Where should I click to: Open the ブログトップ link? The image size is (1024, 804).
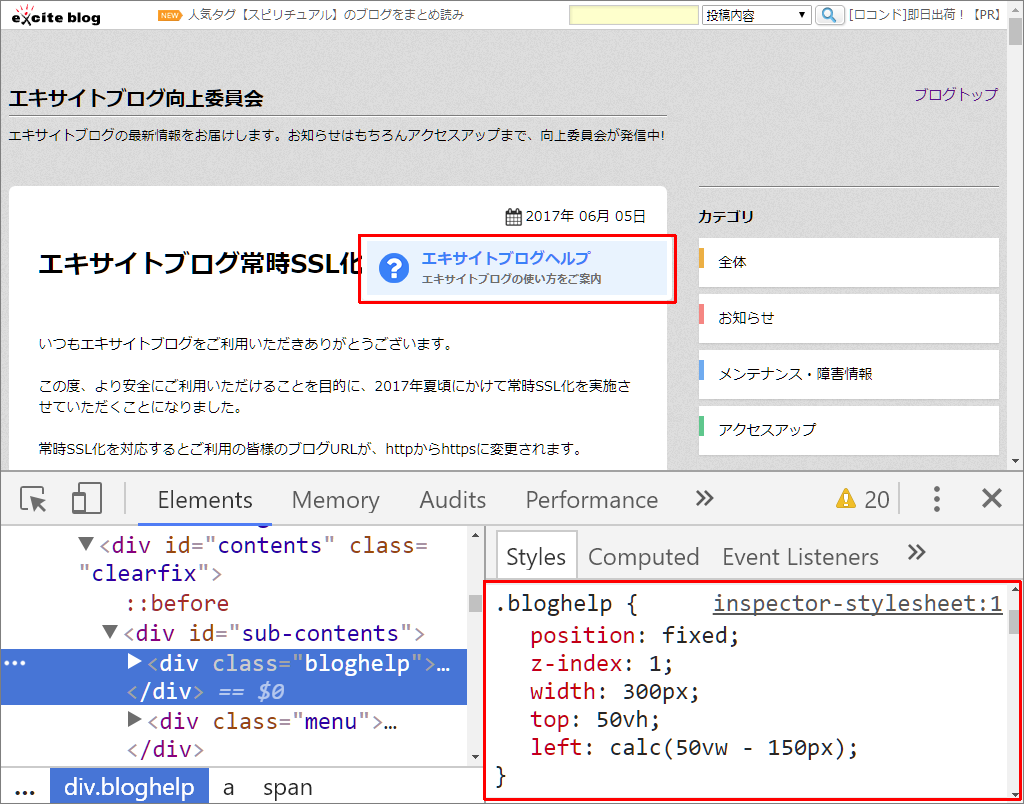955,95
